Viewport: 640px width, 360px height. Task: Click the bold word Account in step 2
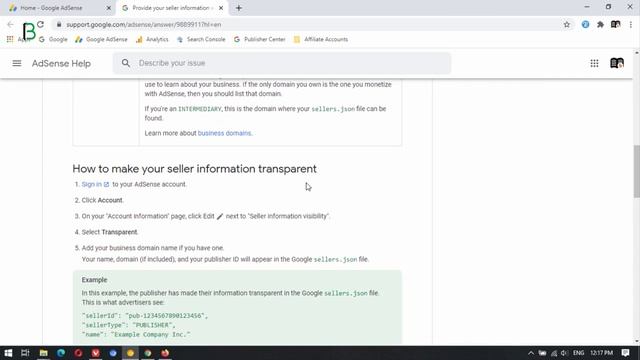[x=110, y=200]
